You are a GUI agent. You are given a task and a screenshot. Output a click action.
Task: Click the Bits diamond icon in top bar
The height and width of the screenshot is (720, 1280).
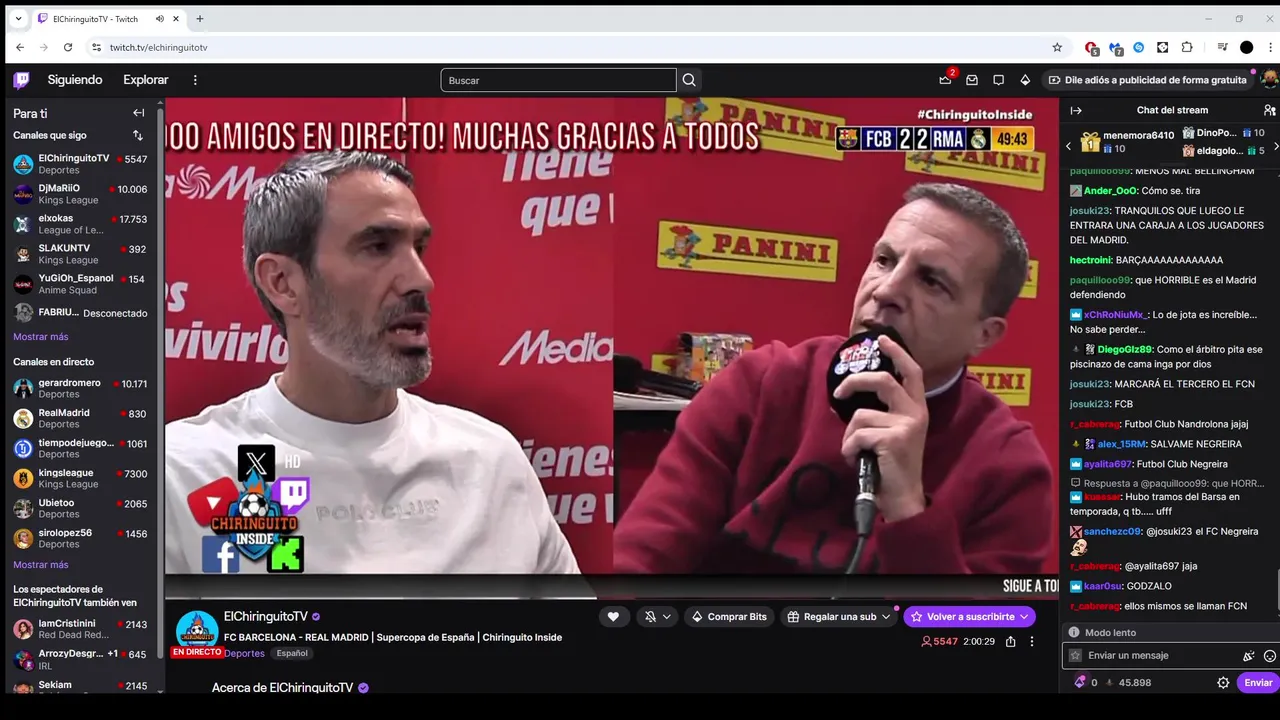point(1025,80)
